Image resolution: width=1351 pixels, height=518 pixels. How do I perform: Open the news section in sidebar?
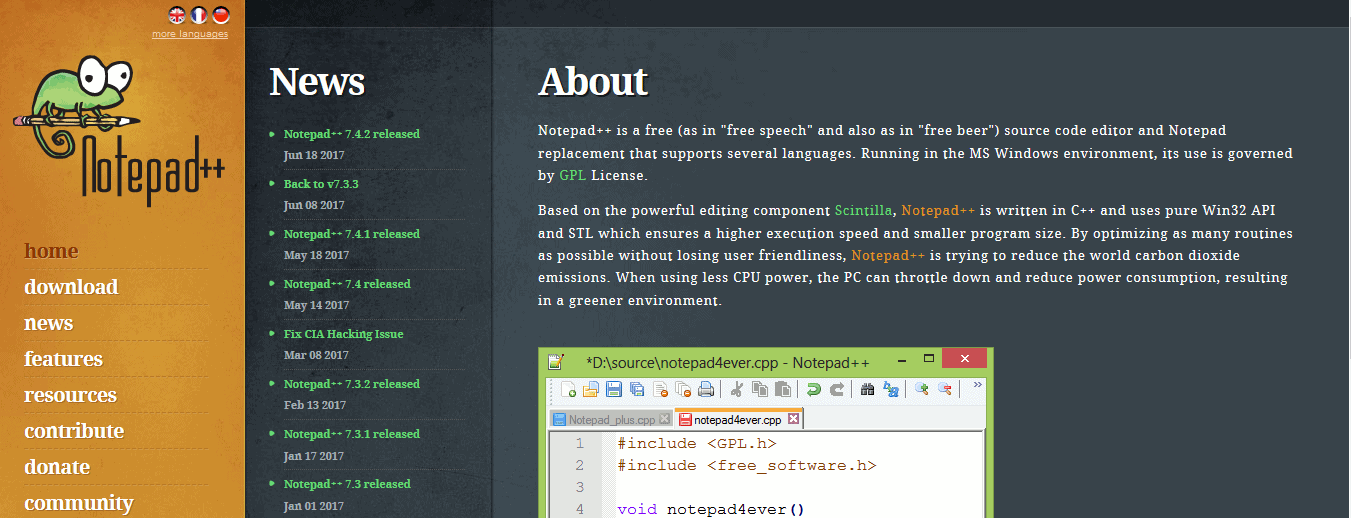tap(48, 323)
